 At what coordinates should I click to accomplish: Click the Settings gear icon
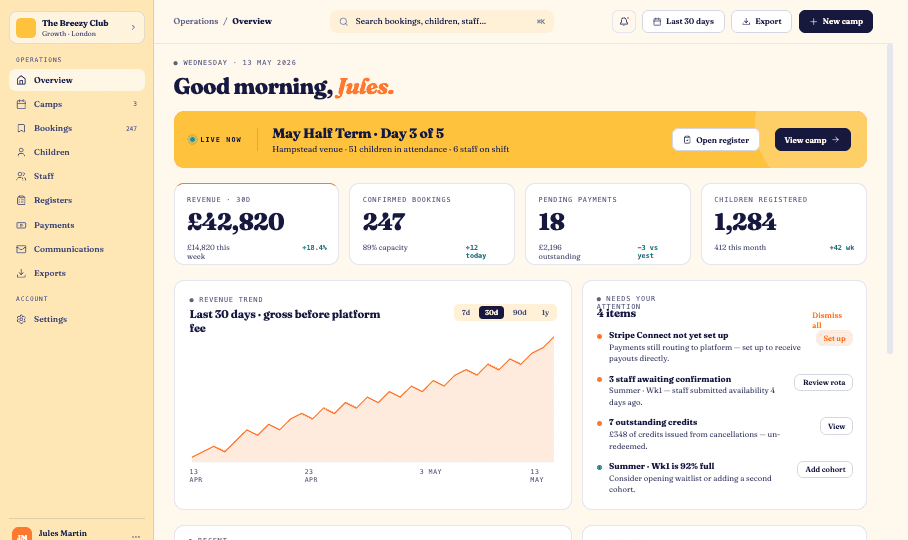click(21, 319)
